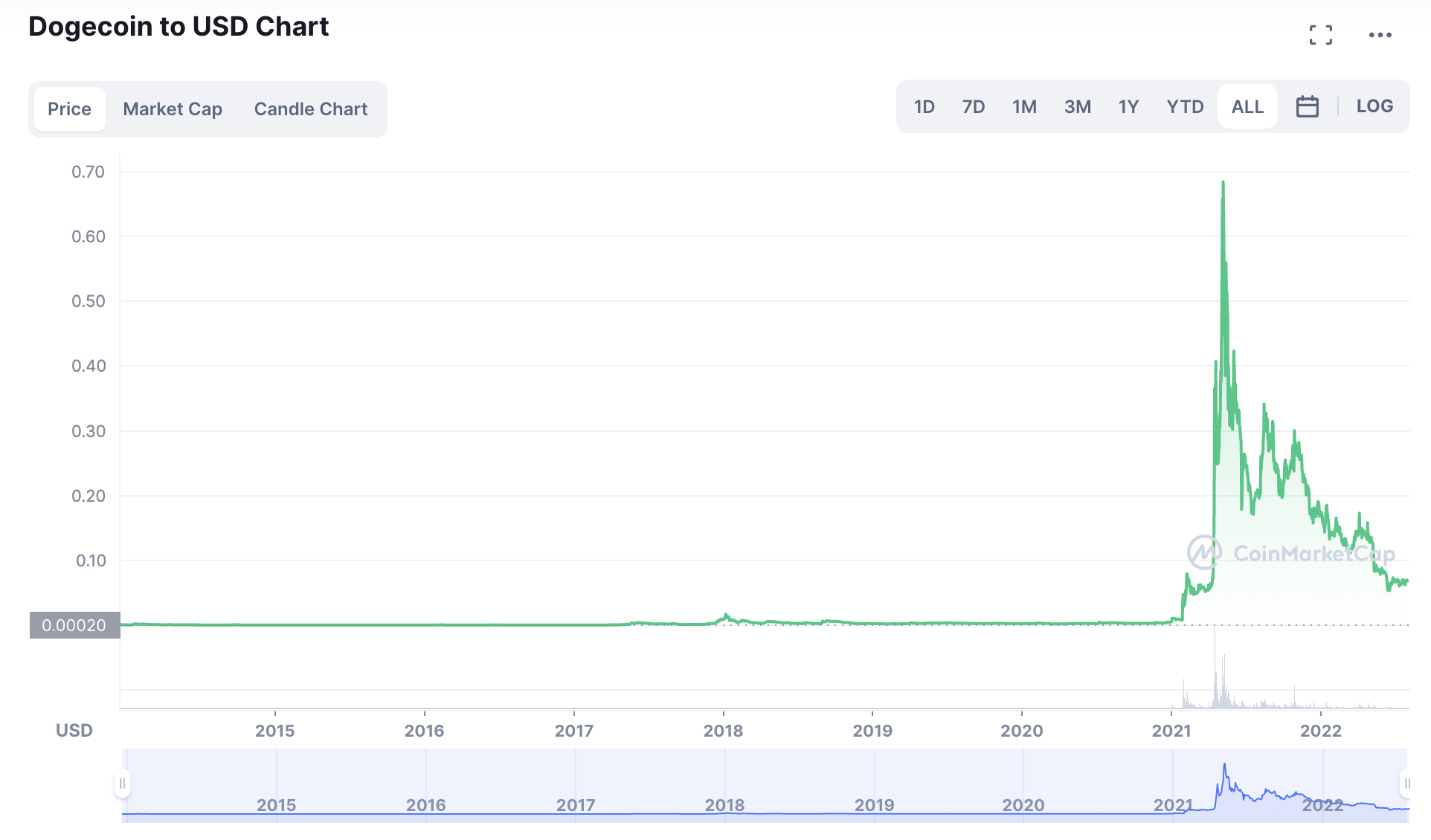Click the 0.40 y-axis value
1431x840 pixels.
click(x=89, y=366)
